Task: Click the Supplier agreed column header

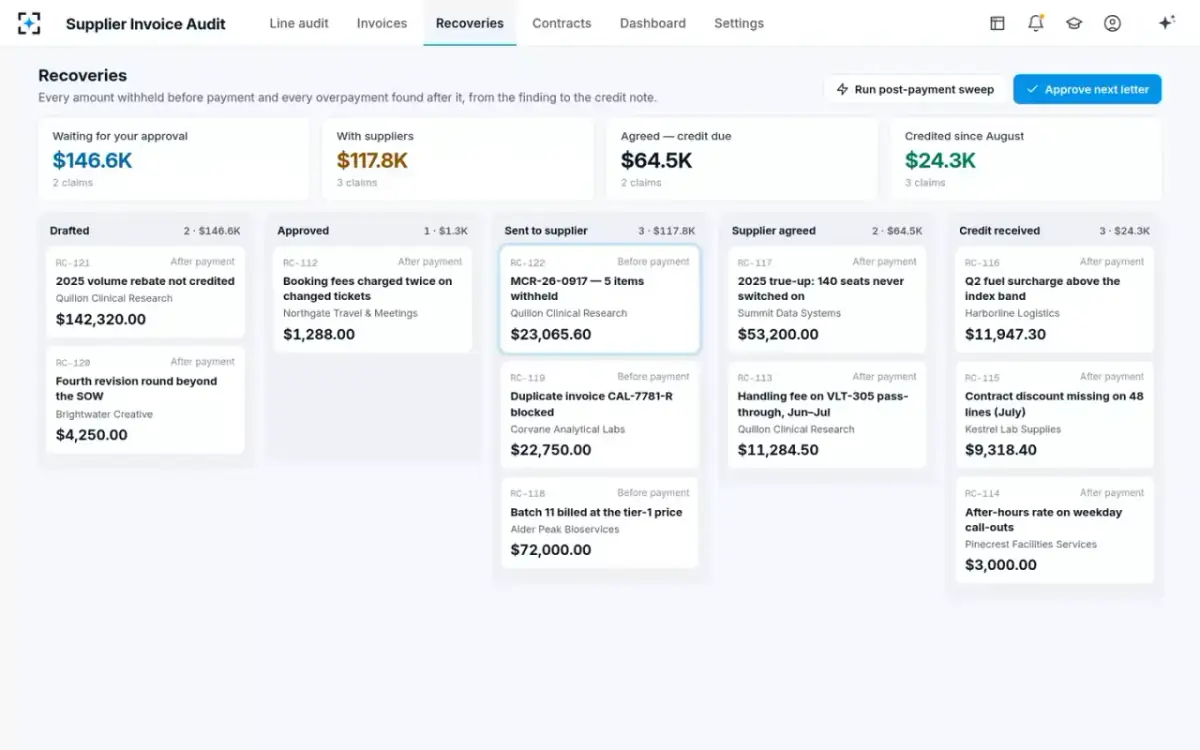Action: (x=827, y=230)
